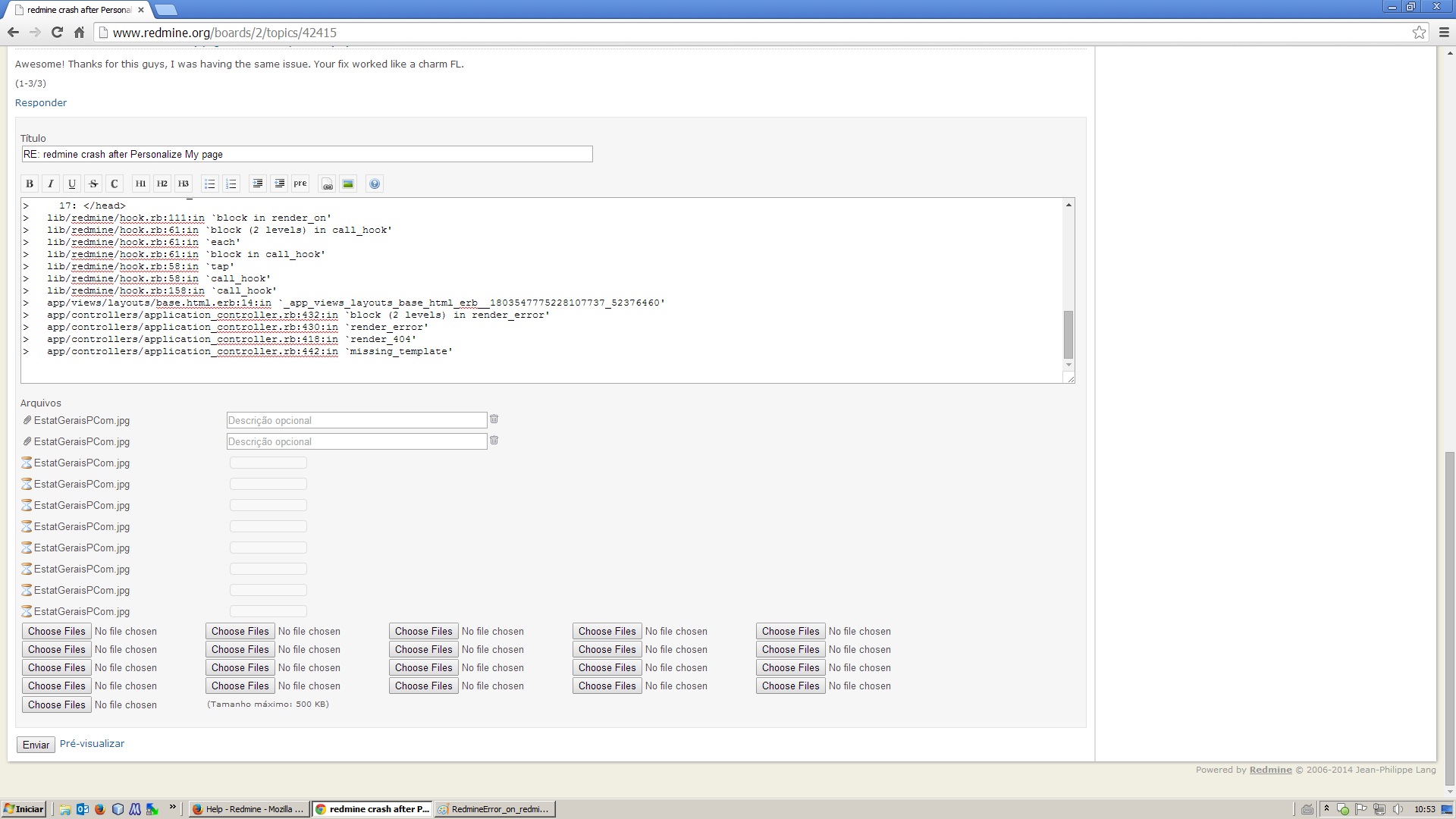Viewport: 1456px width, 819px height.
Task: Reload the current redmine.org page
Action: (x=57, y=32)
